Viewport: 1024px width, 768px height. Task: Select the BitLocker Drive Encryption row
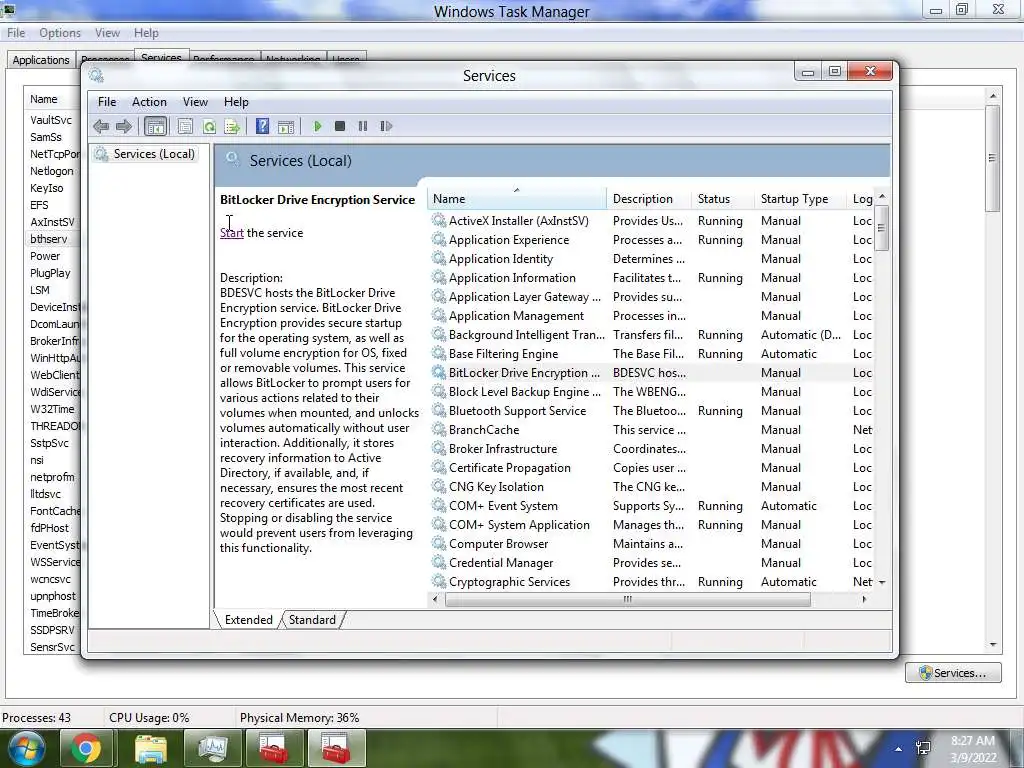650,373
